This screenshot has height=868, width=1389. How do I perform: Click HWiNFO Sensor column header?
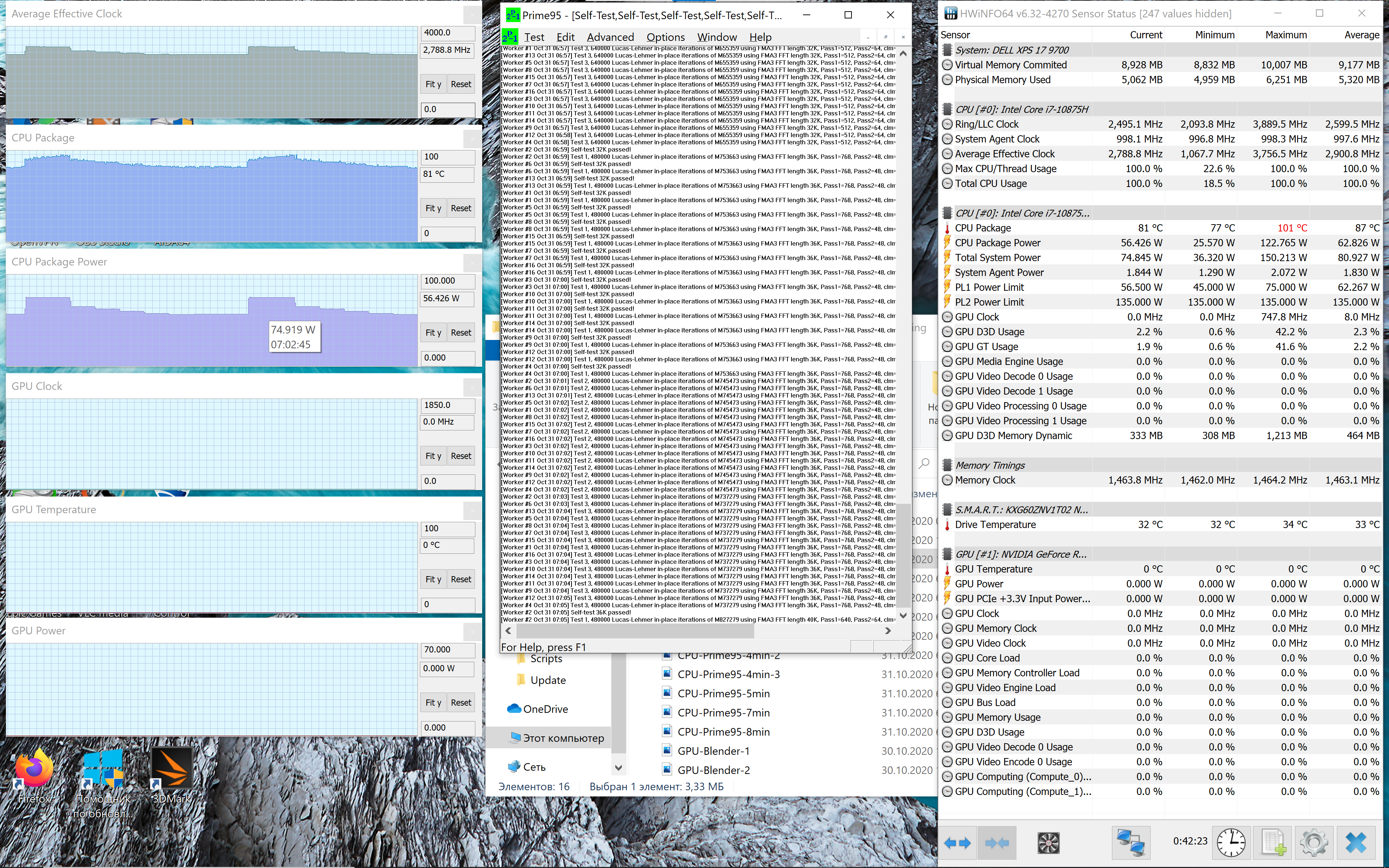(x=955, y=35)
